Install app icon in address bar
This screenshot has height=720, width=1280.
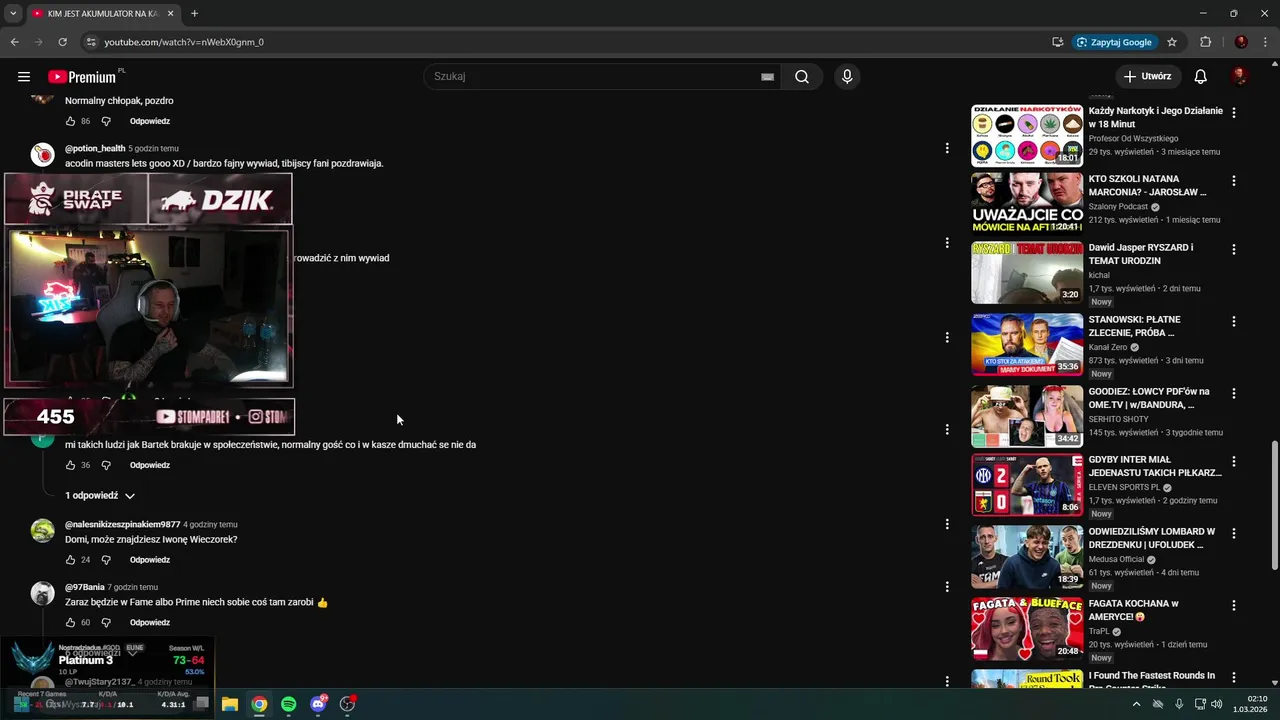(x=1057, y=42)
